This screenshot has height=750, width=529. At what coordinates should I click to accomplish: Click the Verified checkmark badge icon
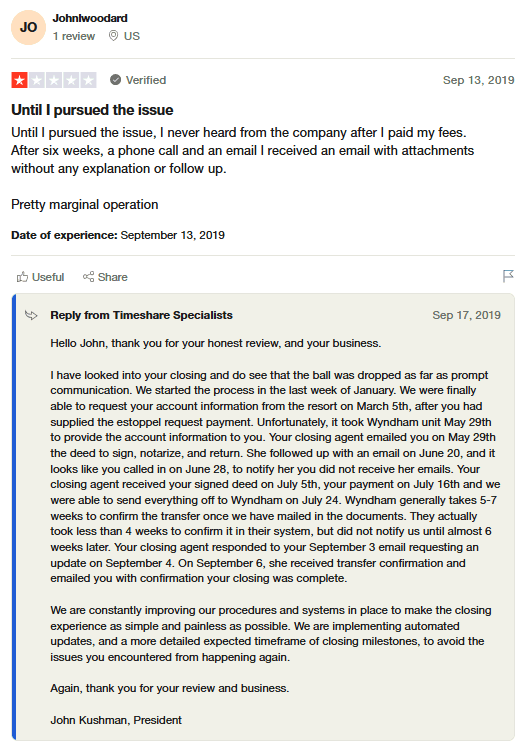115,80
